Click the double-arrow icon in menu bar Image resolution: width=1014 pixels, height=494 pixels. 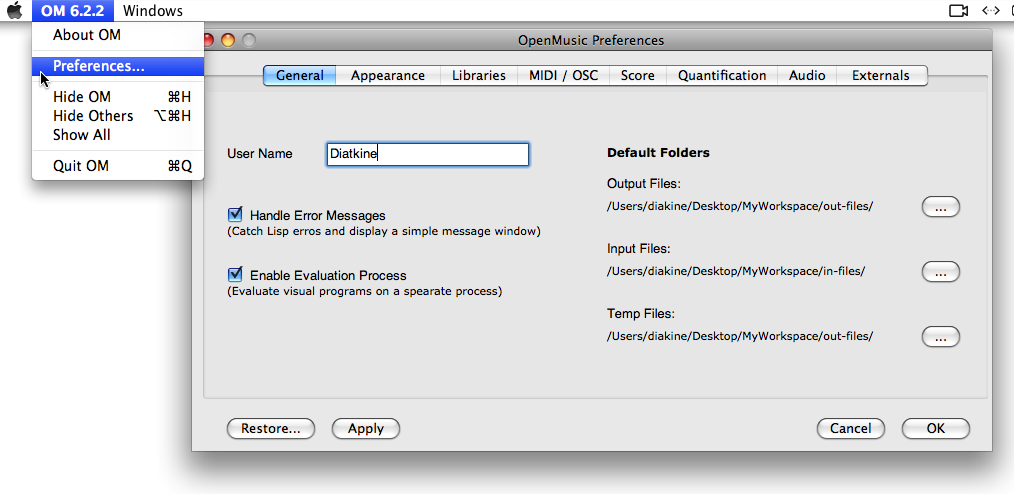[991, 10]
